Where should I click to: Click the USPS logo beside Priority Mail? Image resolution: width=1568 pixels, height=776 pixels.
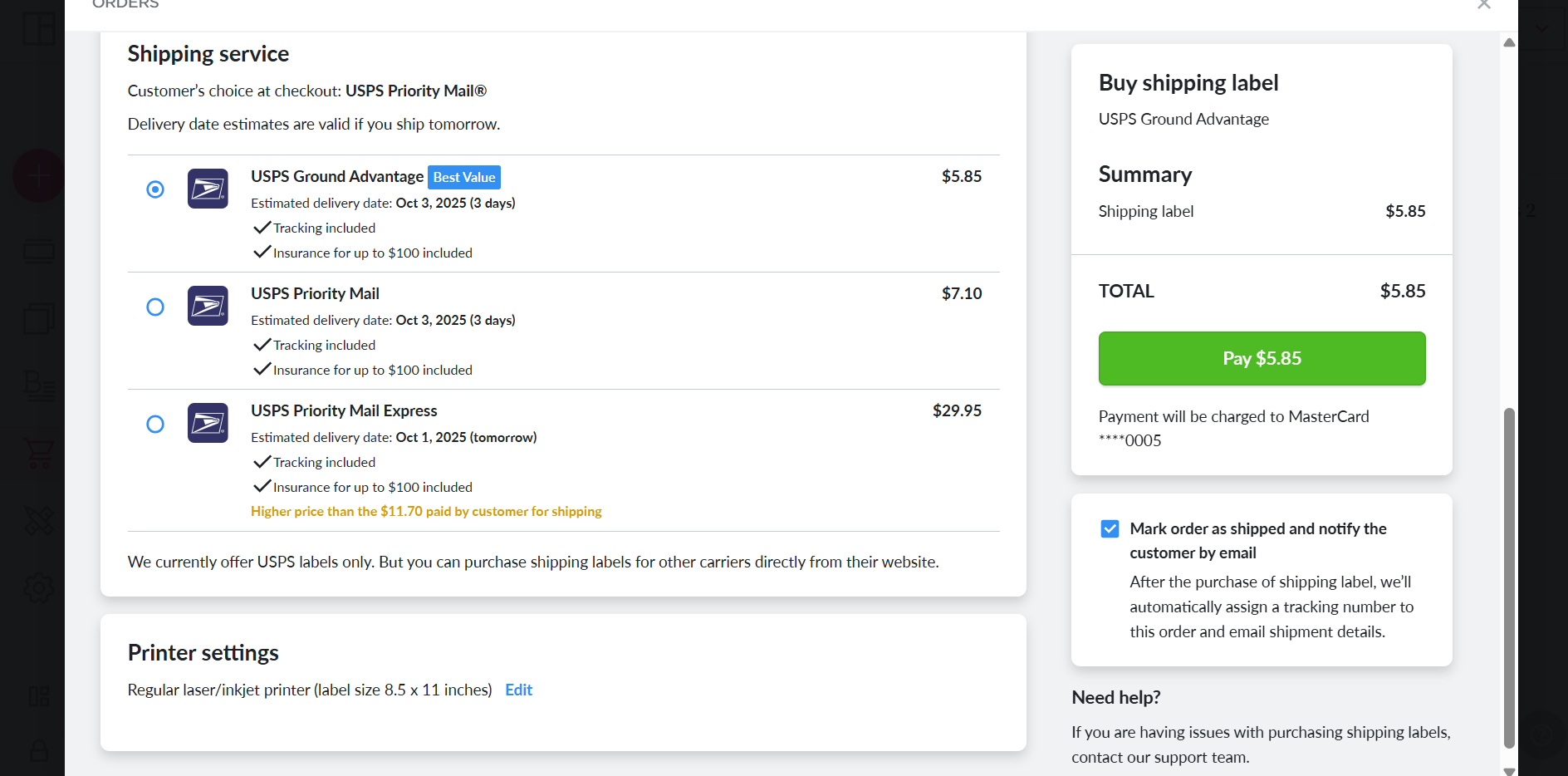(x=208, y=306)
